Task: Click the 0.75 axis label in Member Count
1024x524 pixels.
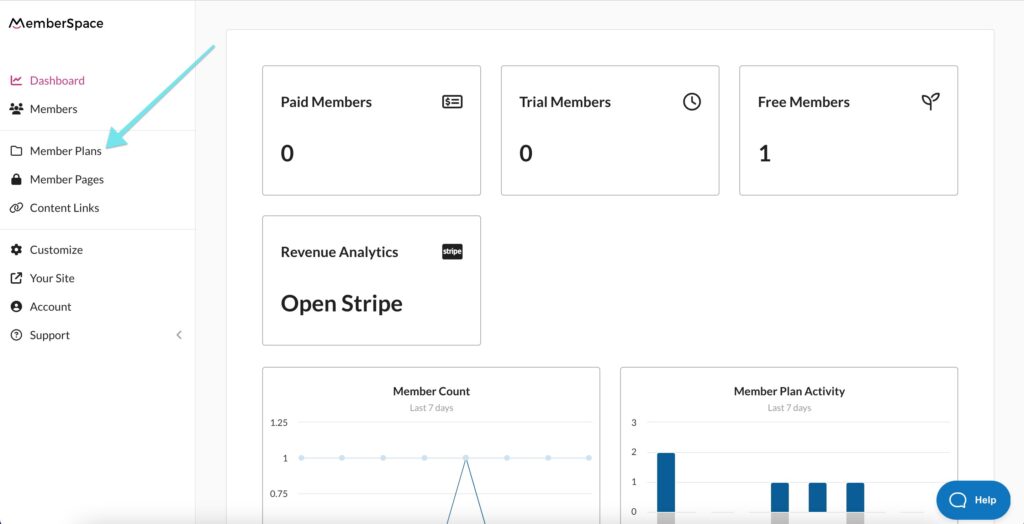Action: point(279,494)
